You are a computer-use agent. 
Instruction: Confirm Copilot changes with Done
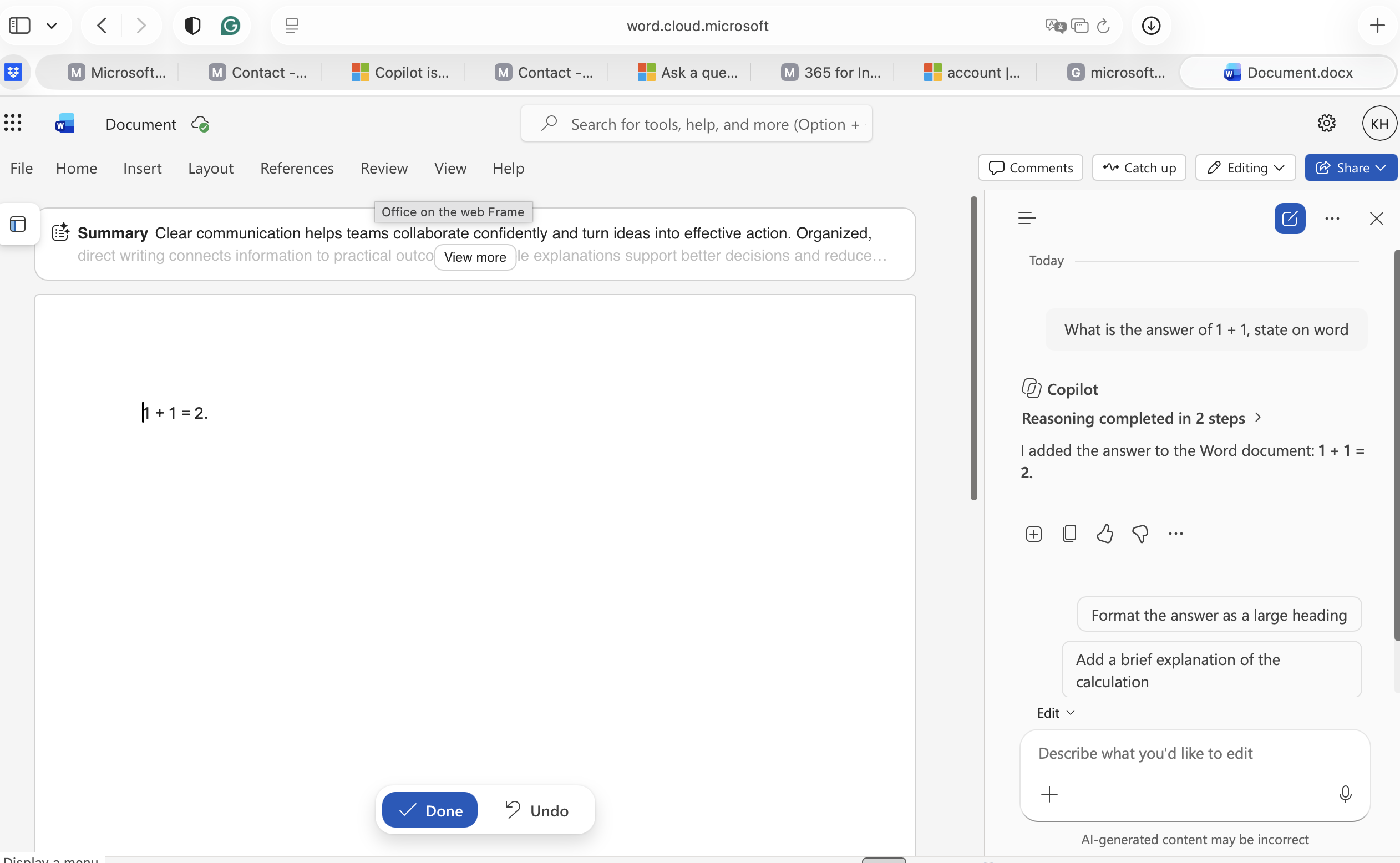coord(429,810)
